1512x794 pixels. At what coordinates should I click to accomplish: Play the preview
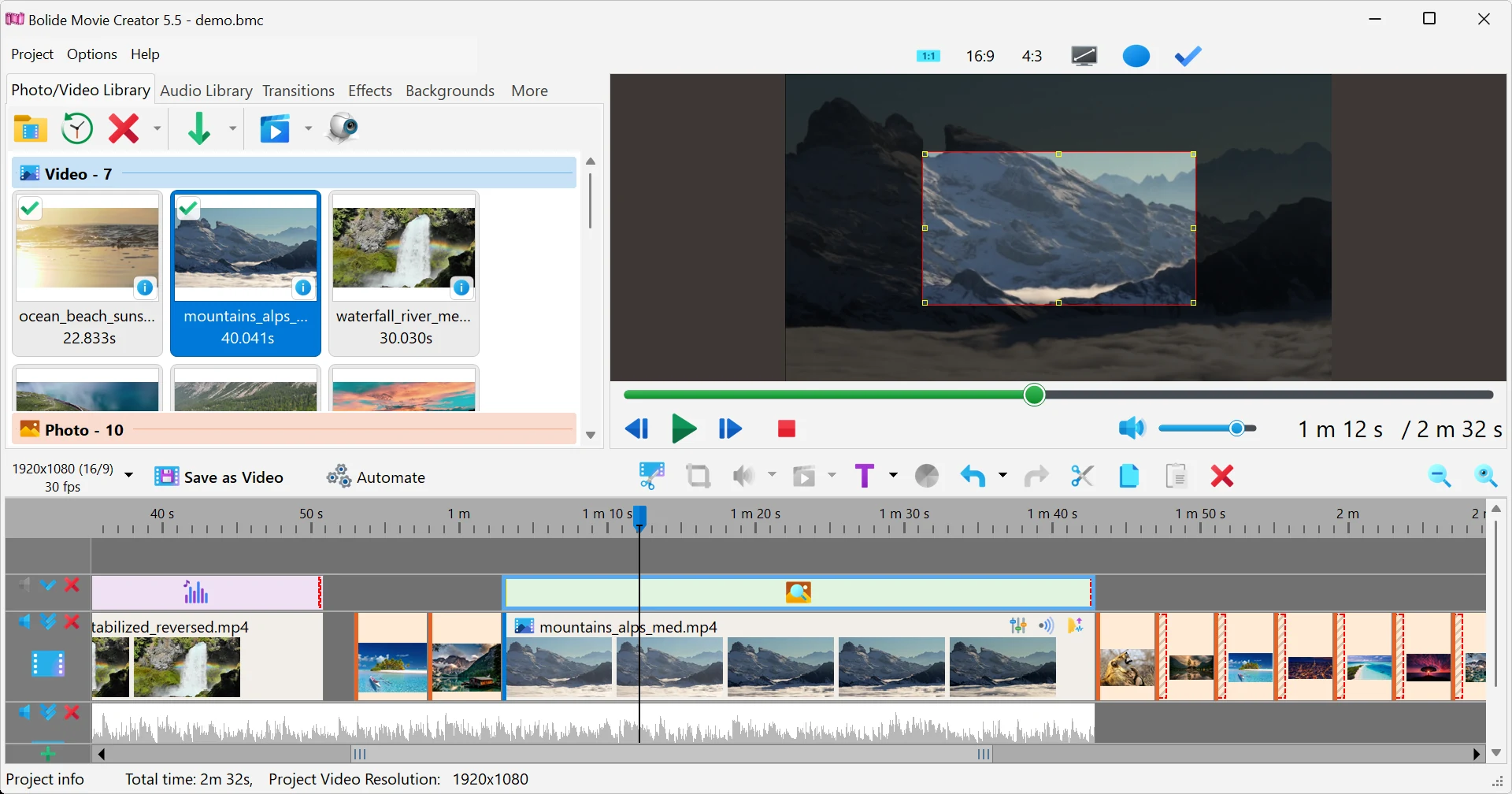(684, 429)
